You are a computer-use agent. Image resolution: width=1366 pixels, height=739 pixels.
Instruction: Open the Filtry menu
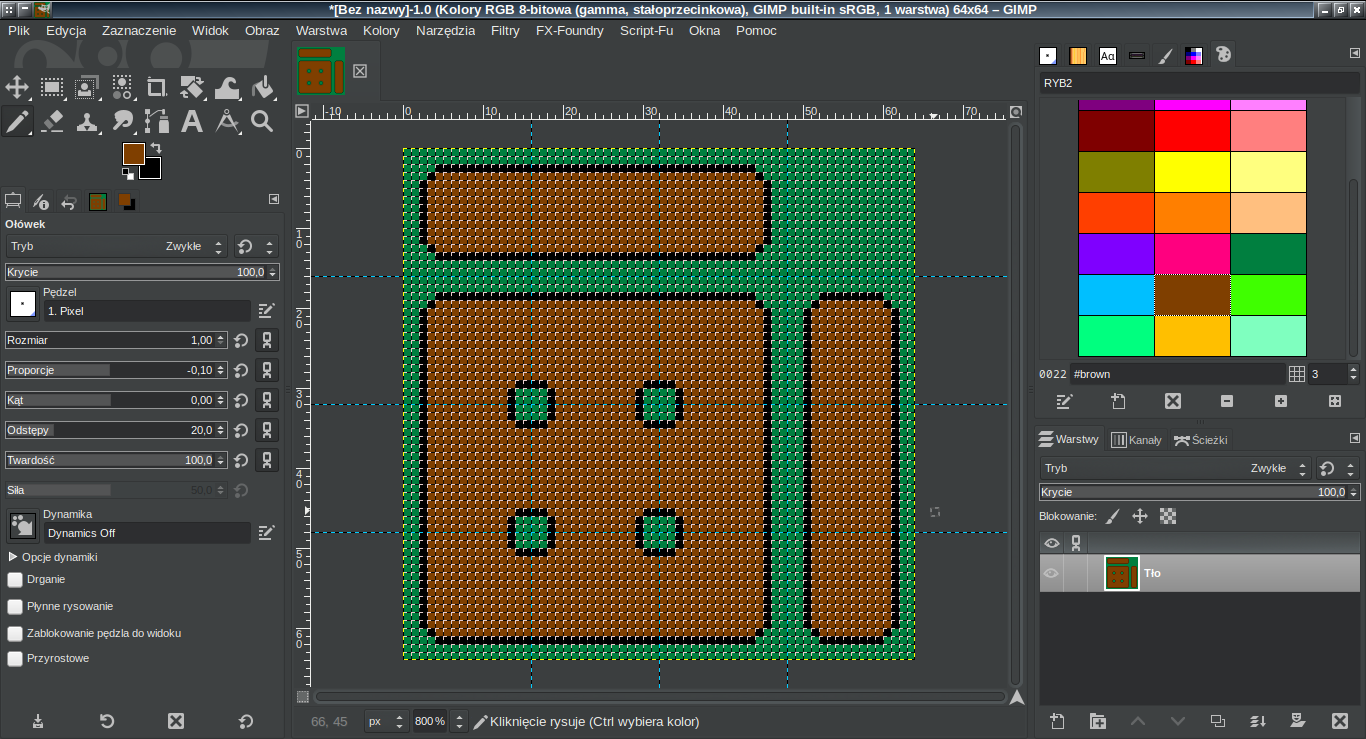(505, 30)
